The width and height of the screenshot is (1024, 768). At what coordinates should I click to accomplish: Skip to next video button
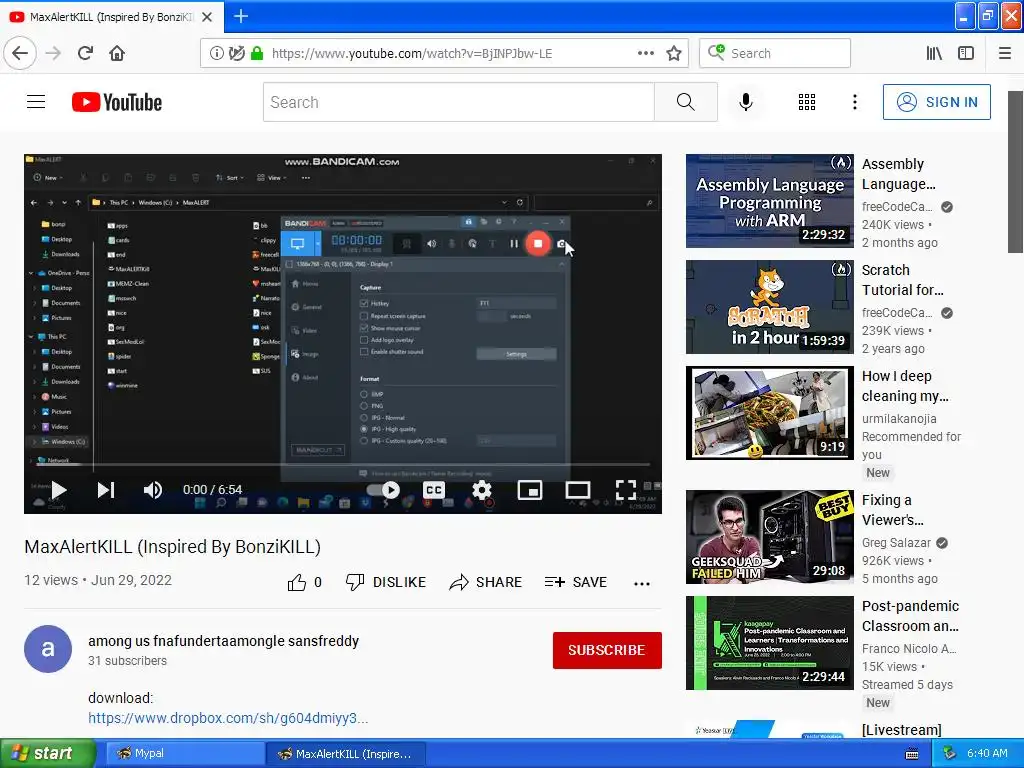click(106, 490)
